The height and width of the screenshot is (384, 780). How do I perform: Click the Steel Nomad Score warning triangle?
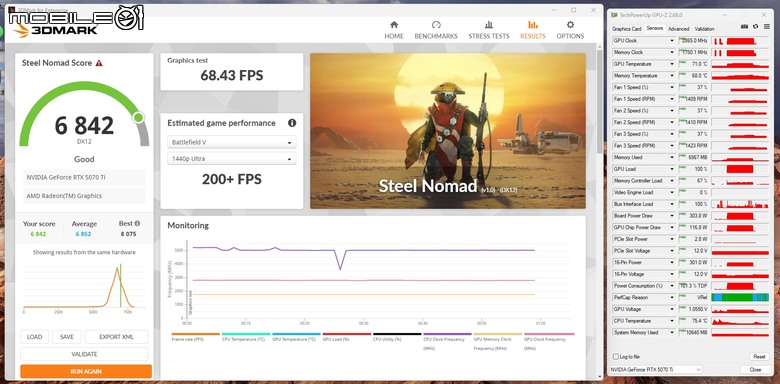[99, 63]
